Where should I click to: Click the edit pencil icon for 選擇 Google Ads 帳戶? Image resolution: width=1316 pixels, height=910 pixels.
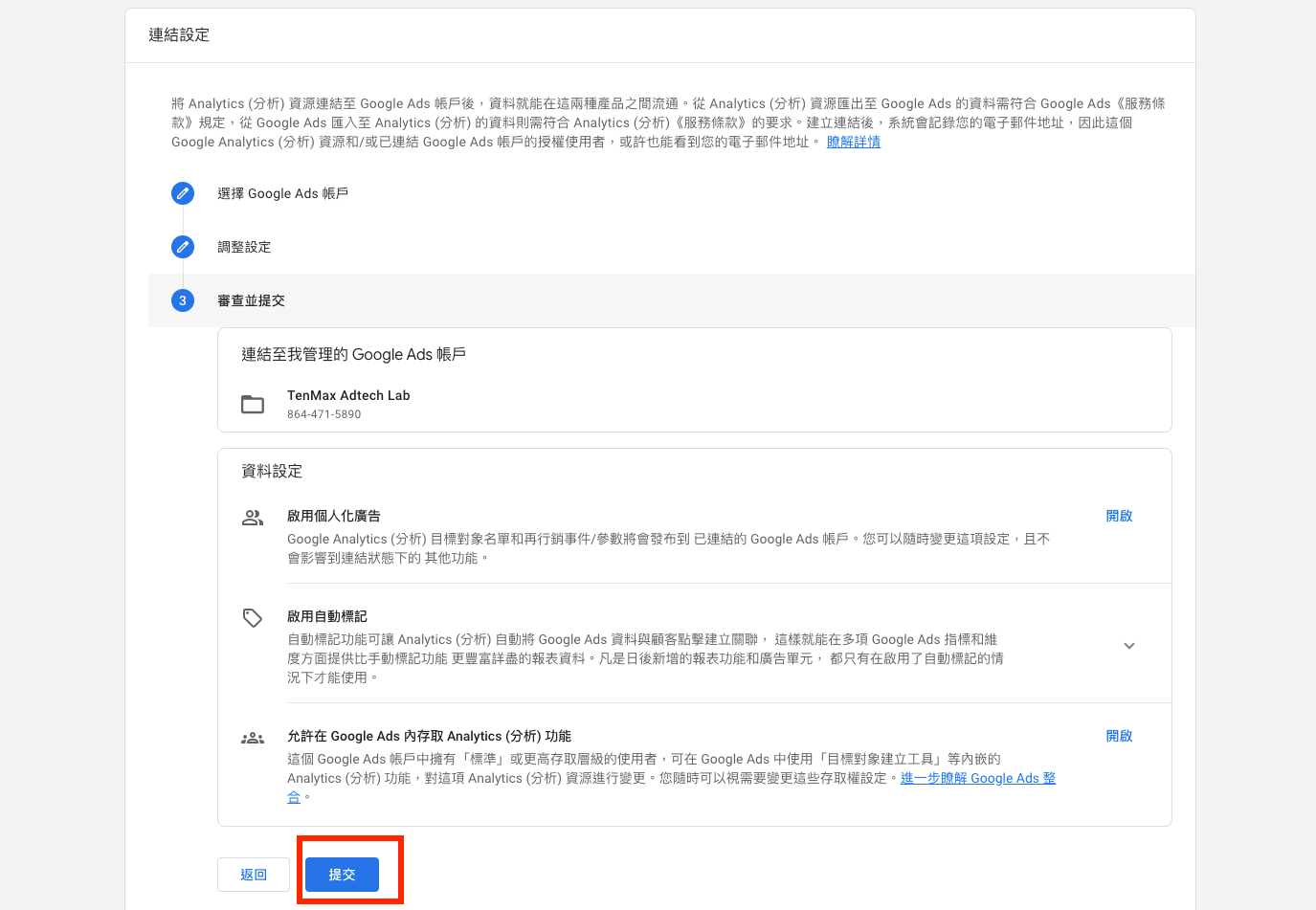click(183, 193)
